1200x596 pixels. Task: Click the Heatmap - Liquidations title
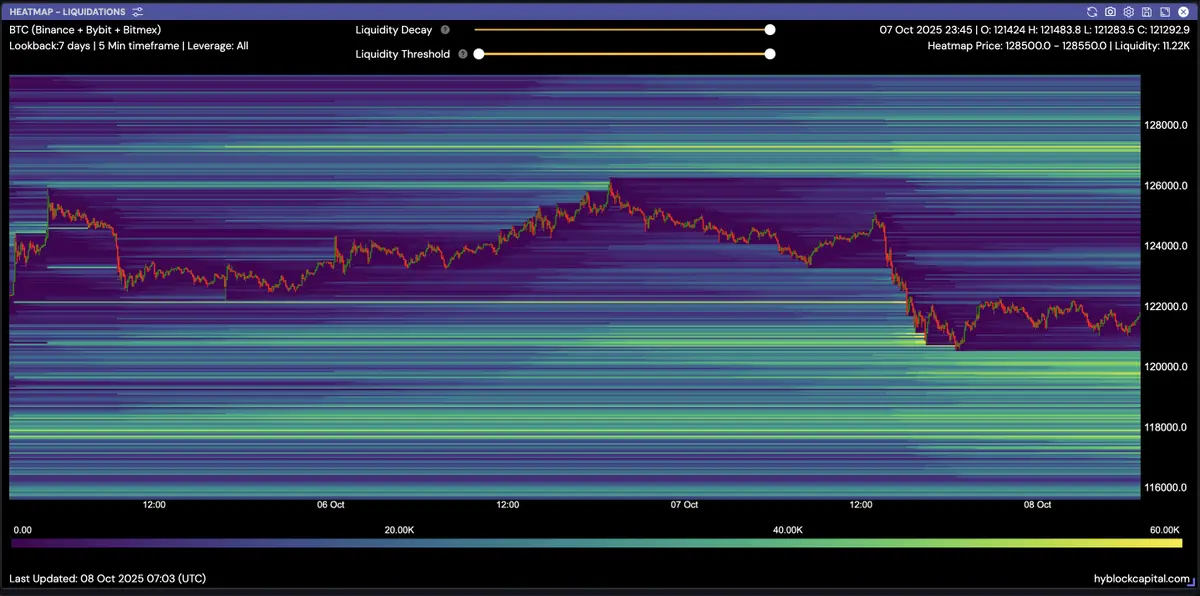click(x=67, y=12)
